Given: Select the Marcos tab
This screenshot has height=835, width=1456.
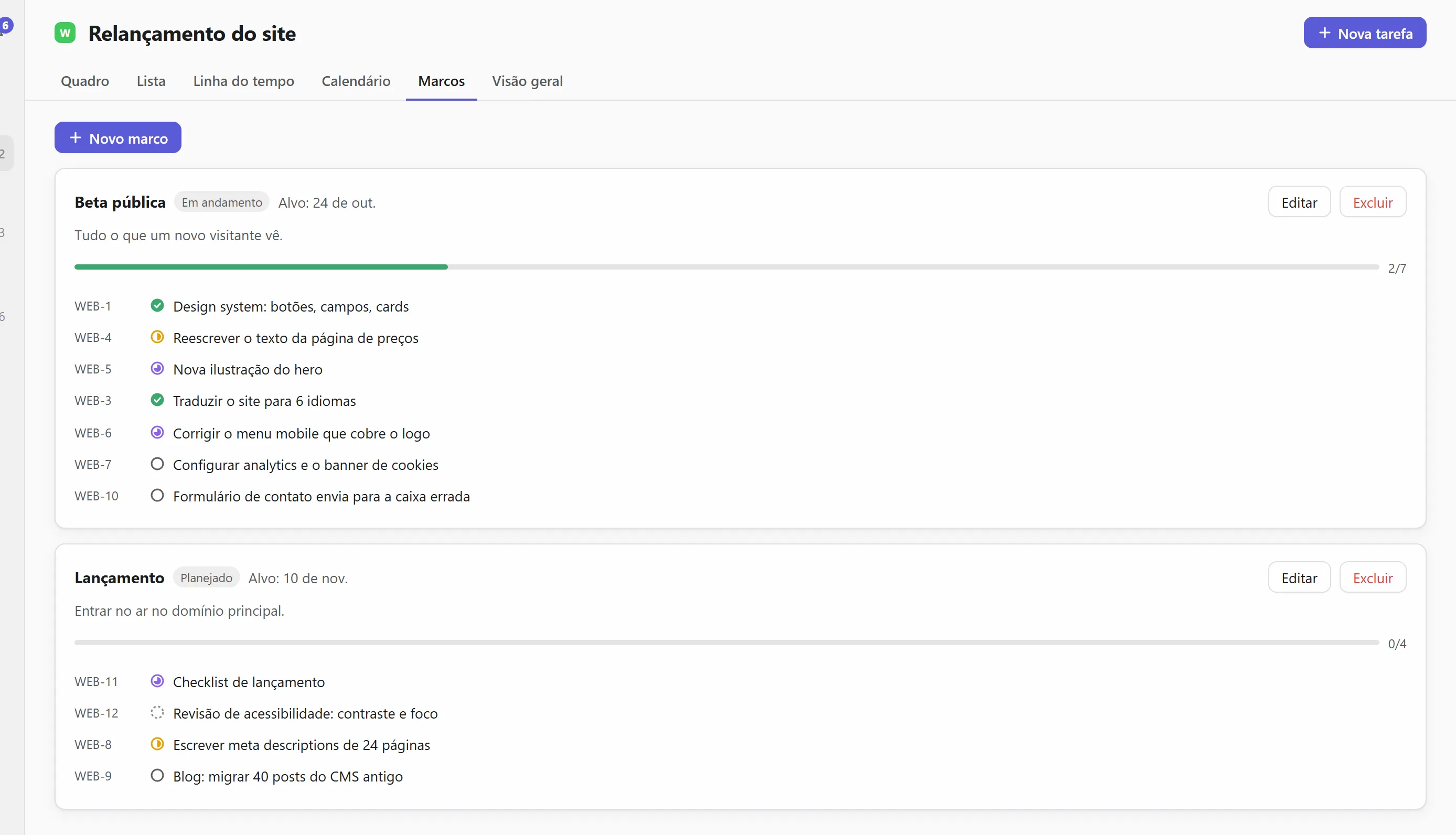Looking at the screenshot, I should (x=442, y=81).
